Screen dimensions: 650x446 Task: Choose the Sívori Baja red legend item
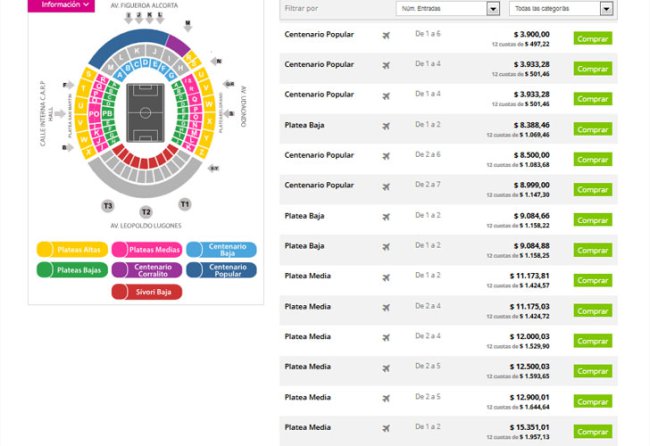tap(146, 292)
